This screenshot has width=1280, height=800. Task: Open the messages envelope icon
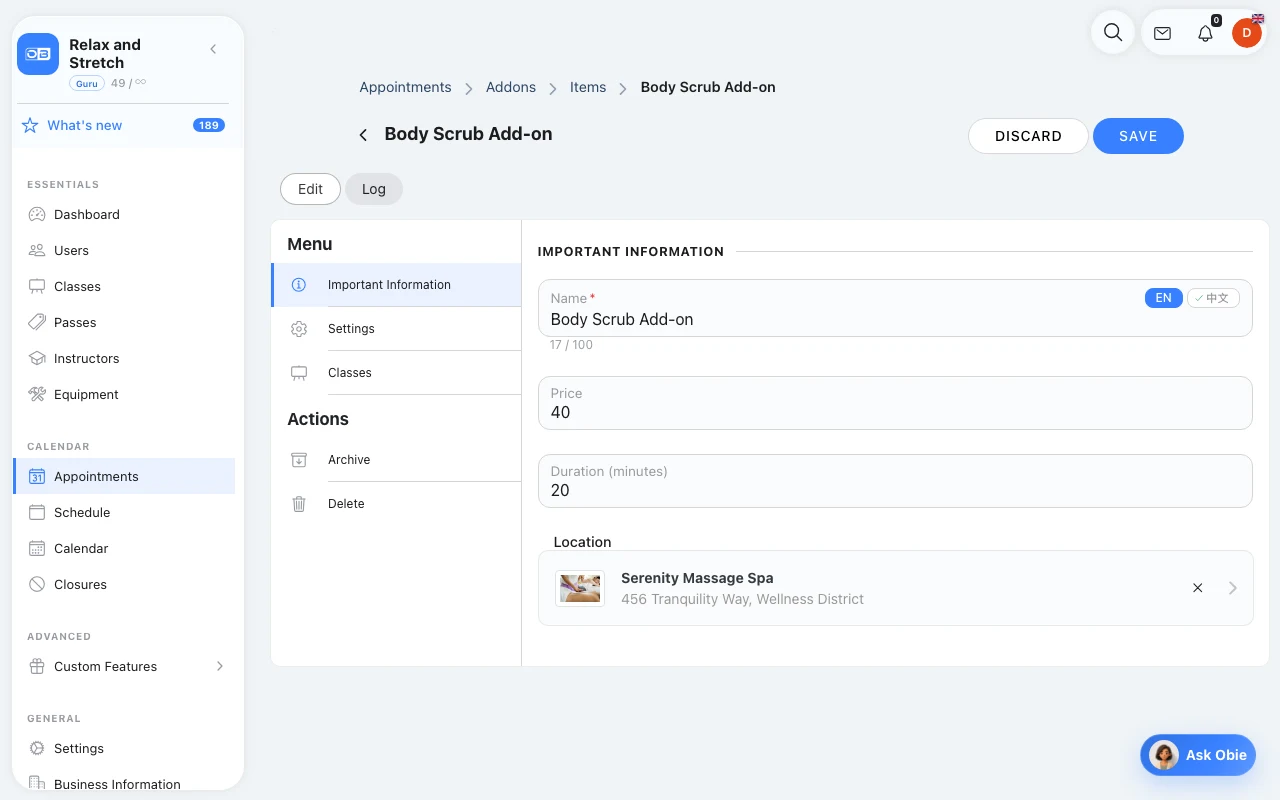coord(1162,33)
